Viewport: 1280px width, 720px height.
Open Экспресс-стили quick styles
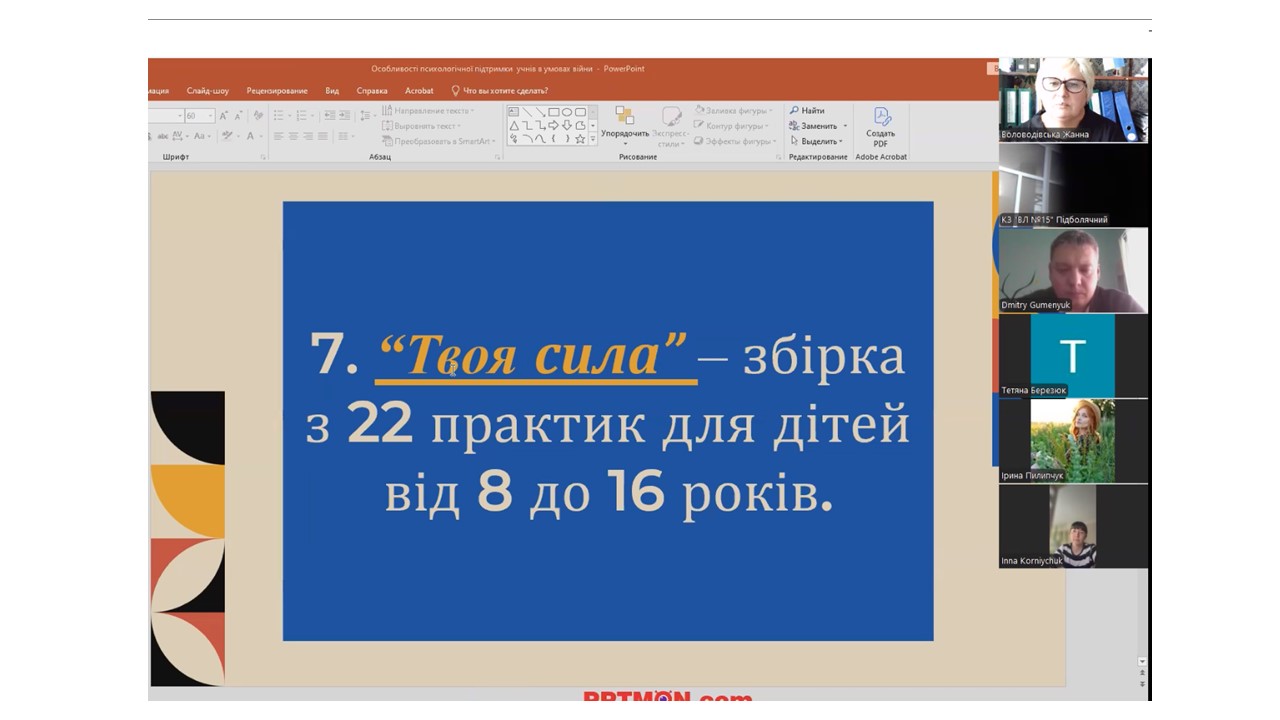671,127
